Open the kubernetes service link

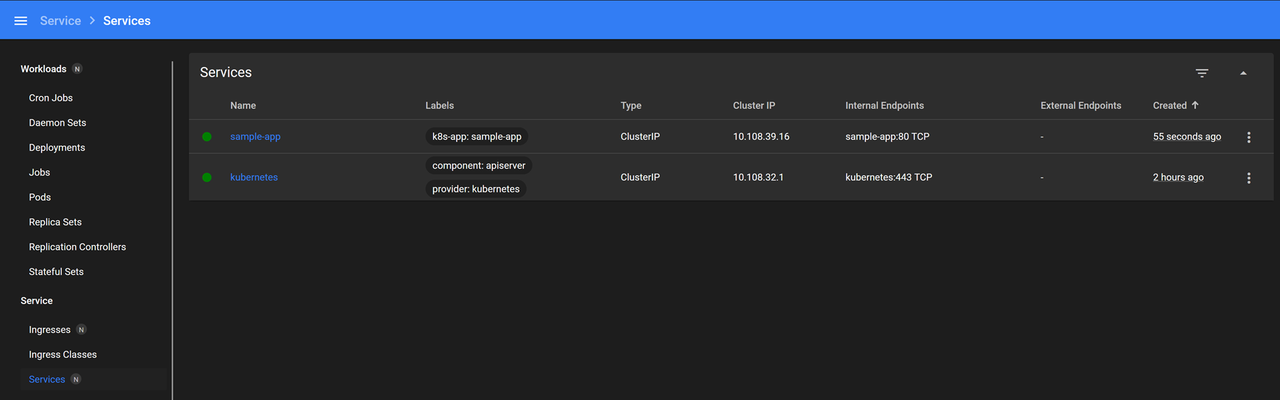pos(254,178)
